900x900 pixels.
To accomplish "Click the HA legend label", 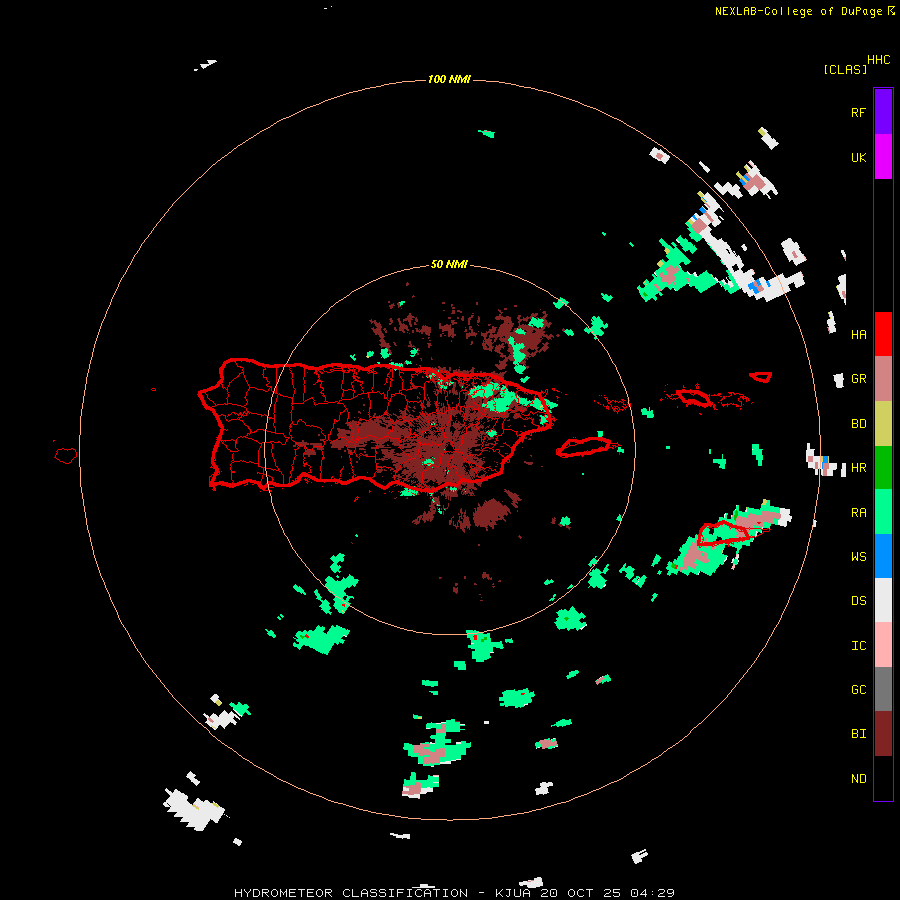I will 858,334.
